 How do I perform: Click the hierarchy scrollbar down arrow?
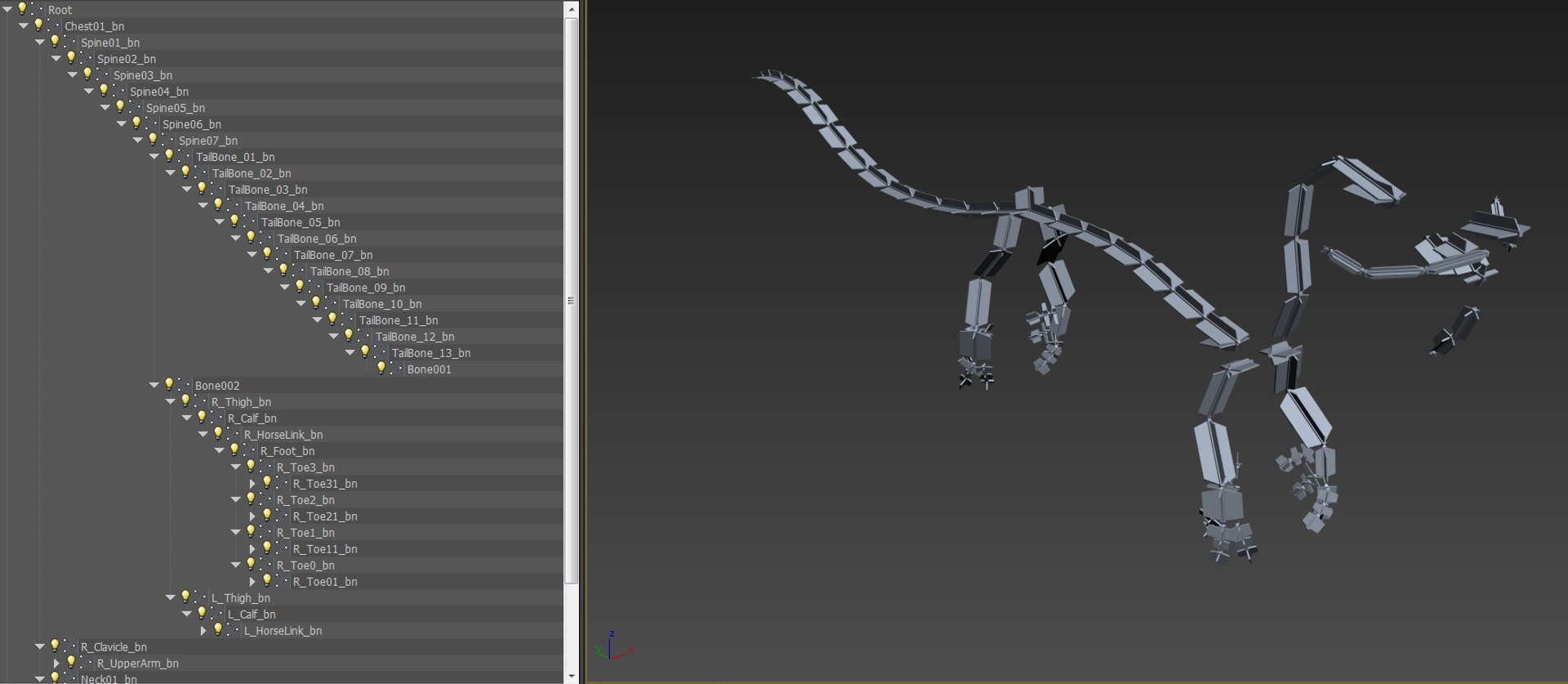[x=572, y=676]
